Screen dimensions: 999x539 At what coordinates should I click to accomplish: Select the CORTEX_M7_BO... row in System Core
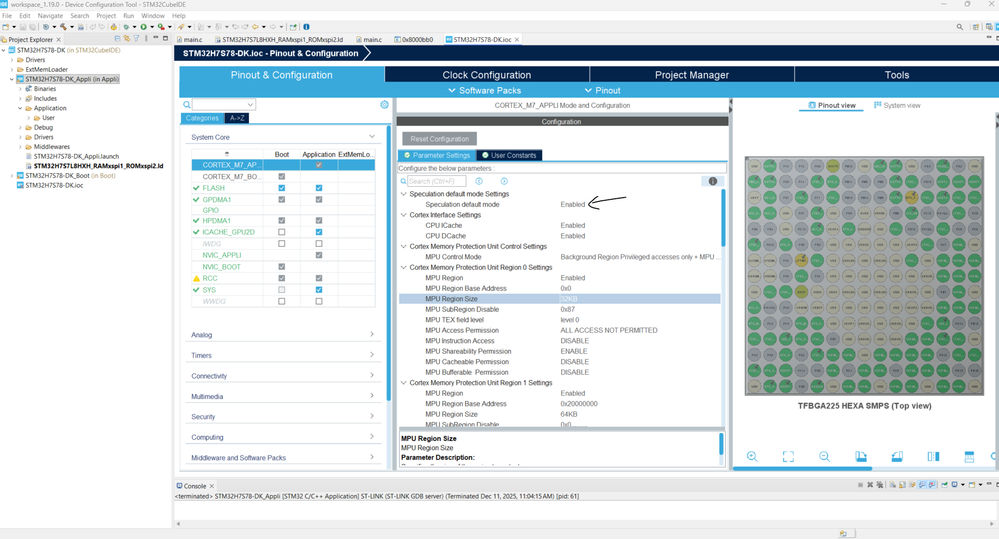283,176
